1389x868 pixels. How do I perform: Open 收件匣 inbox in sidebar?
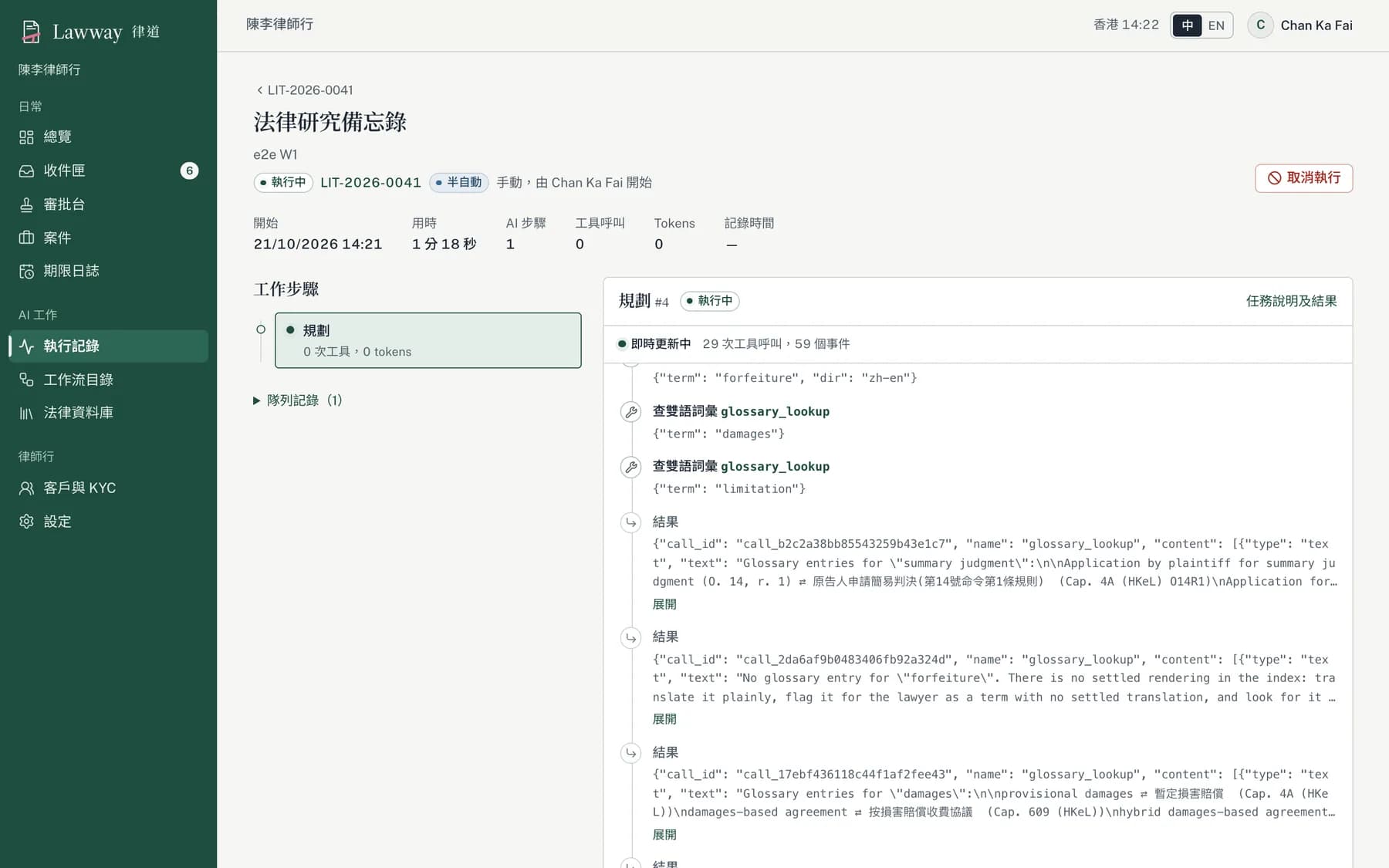coord(108,171)
